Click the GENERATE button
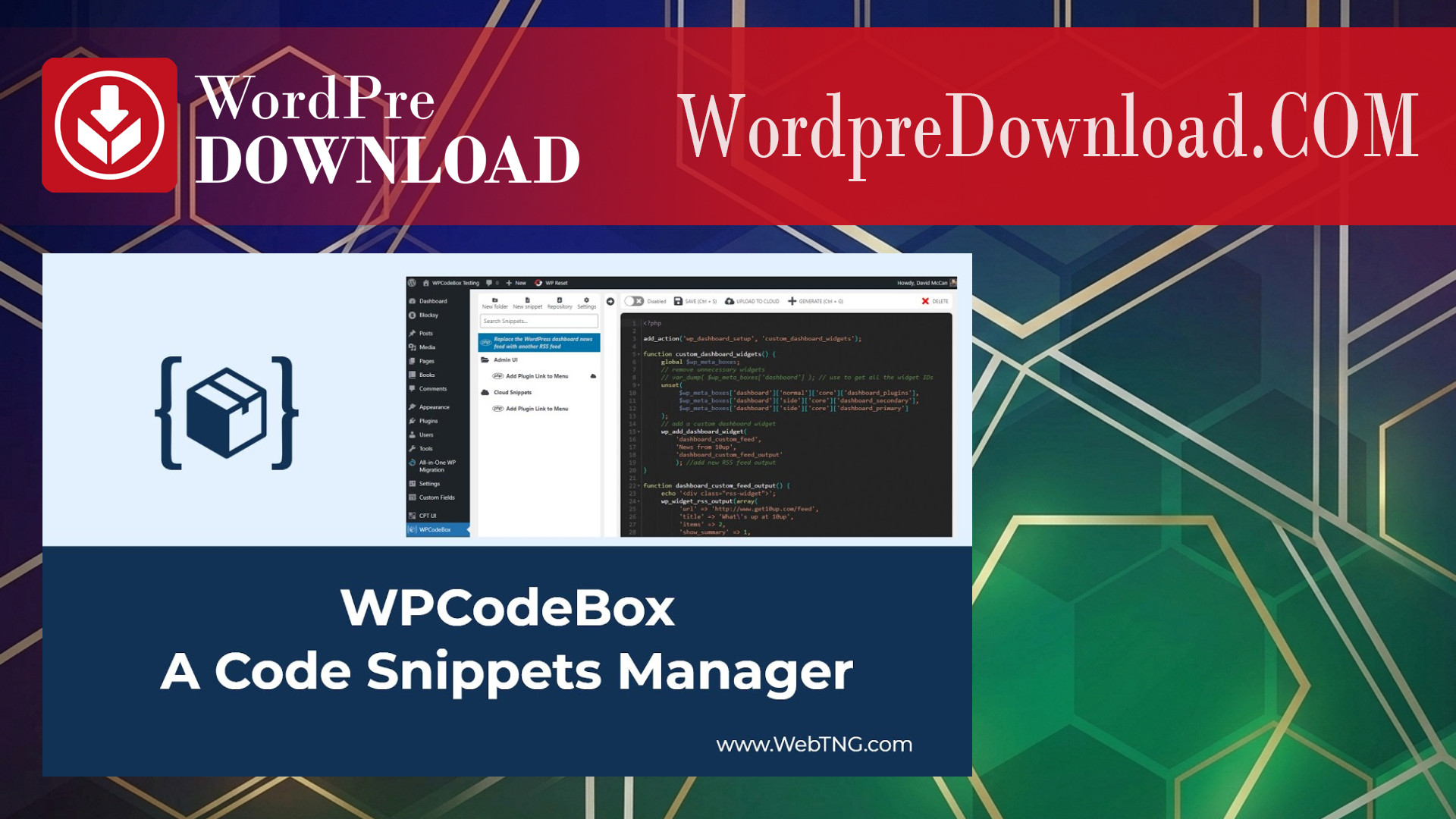This screenshot has width=1456, height=819. 816,301
